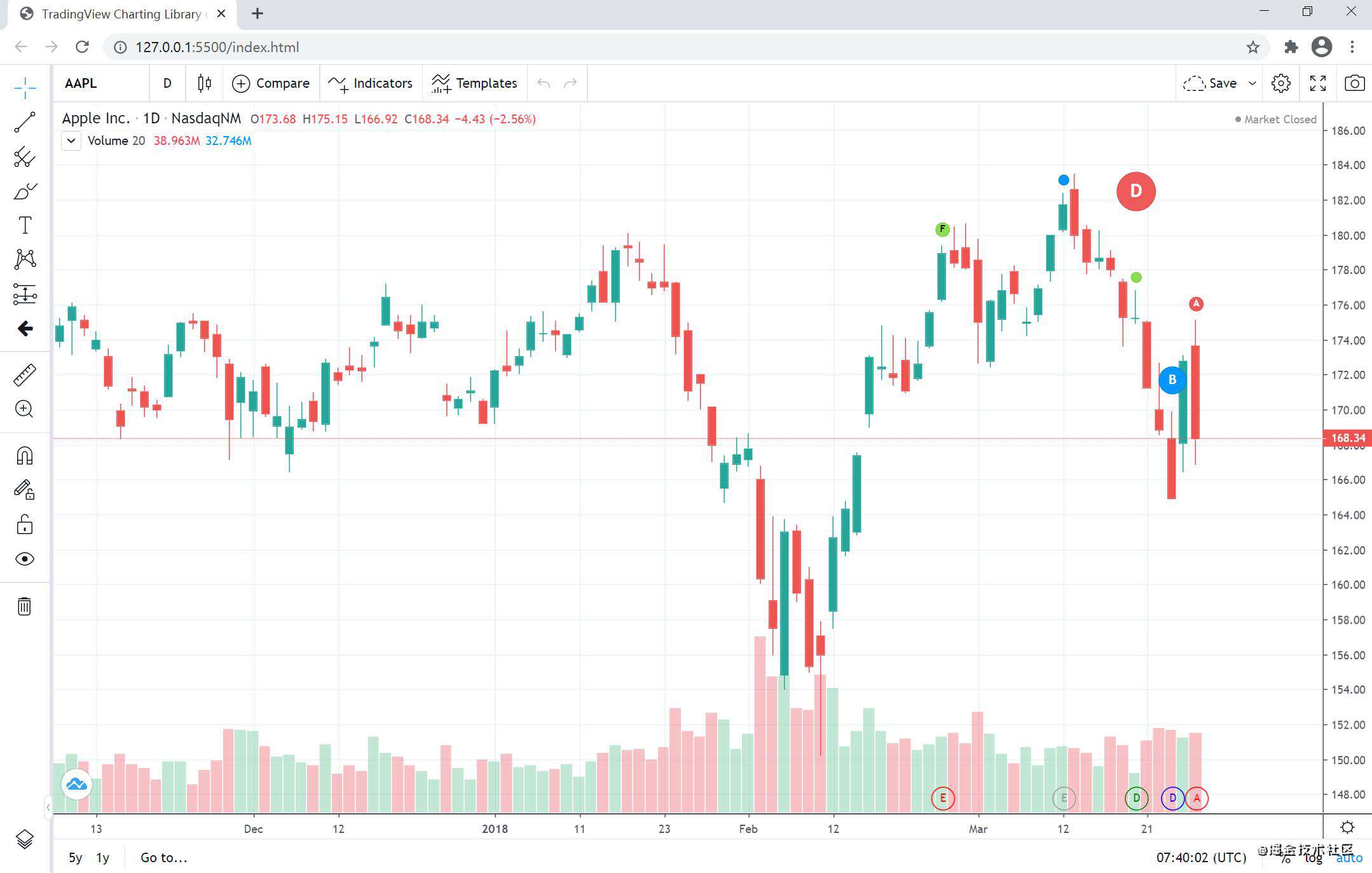Click the Compare button
The width and height of the screenshot is (1372, 873).
tap(271, 83)
